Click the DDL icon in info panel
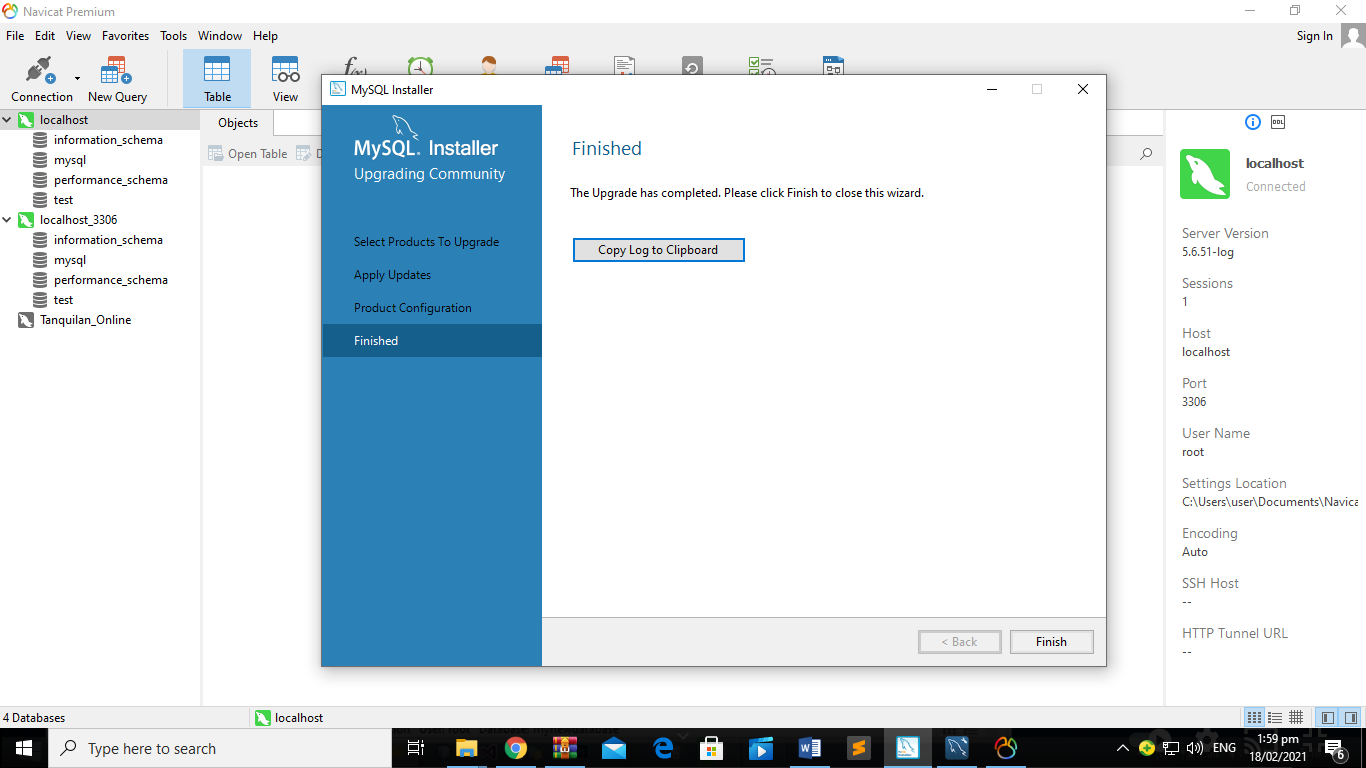 coord(1278,122)
